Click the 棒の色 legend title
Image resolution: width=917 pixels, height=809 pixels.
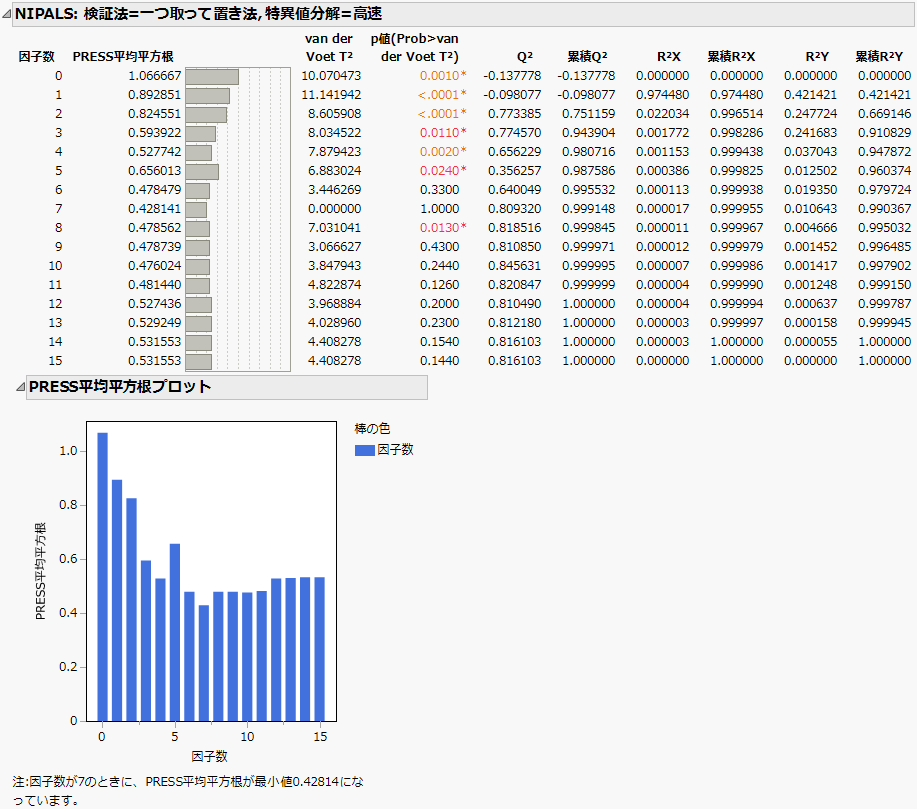(x=372, y=429)
